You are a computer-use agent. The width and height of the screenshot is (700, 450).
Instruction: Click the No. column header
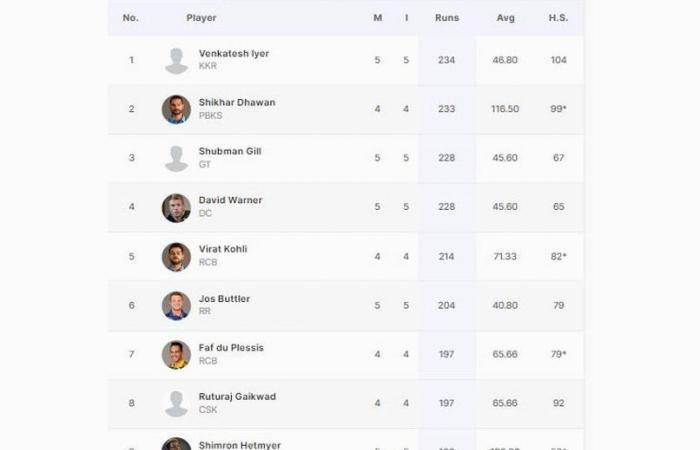(130, 18)
